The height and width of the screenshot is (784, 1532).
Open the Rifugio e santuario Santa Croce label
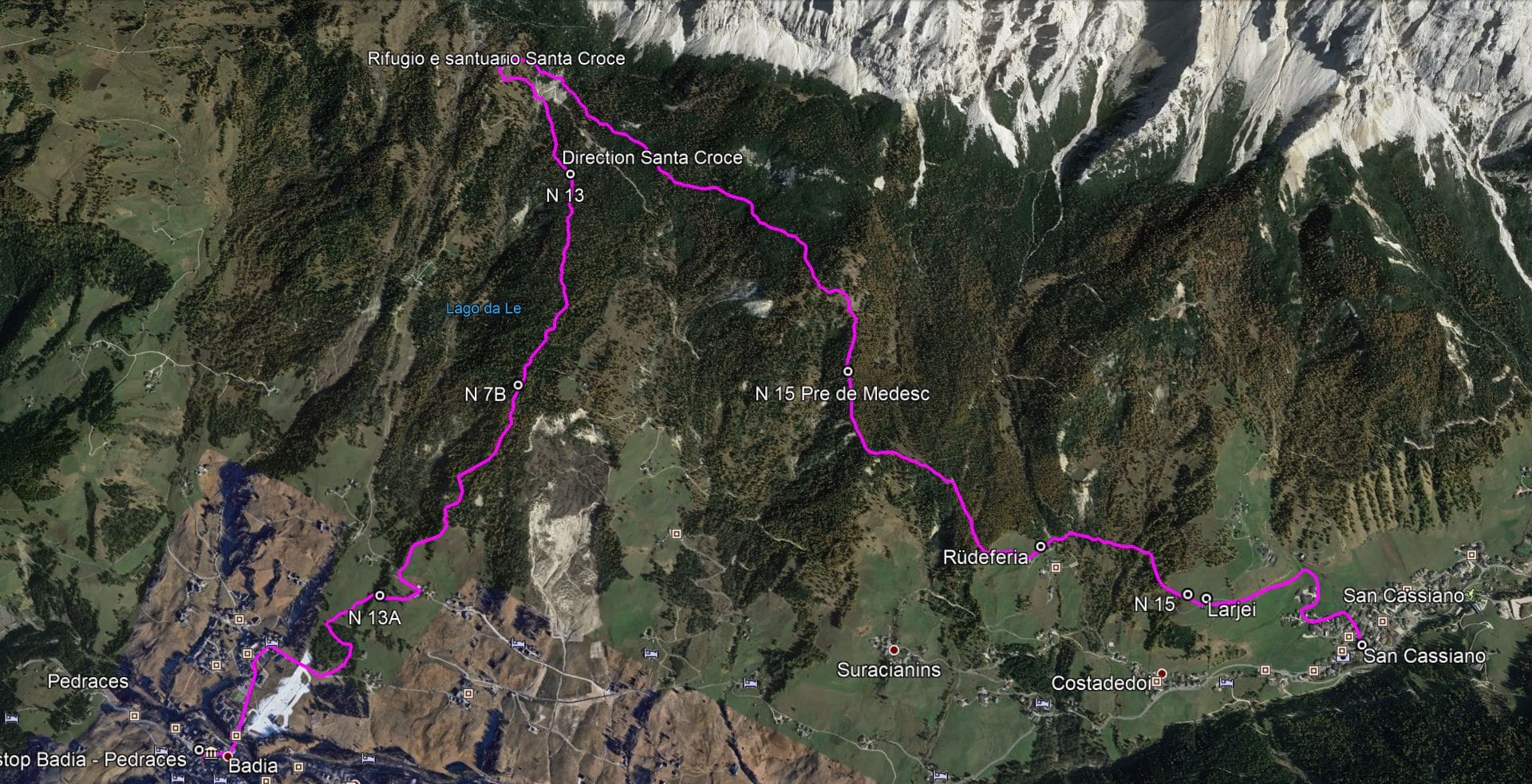point(496,58)
